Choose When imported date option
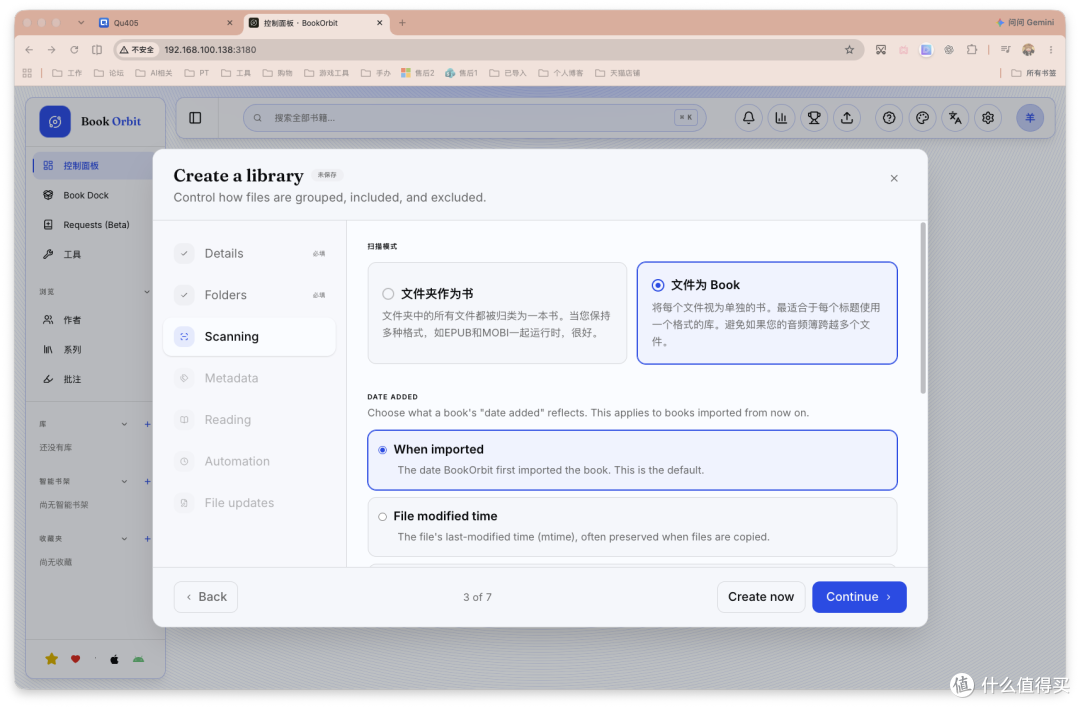Image resolution: width=1080 pixels, height=708 pixels. (x=632, y=460)
